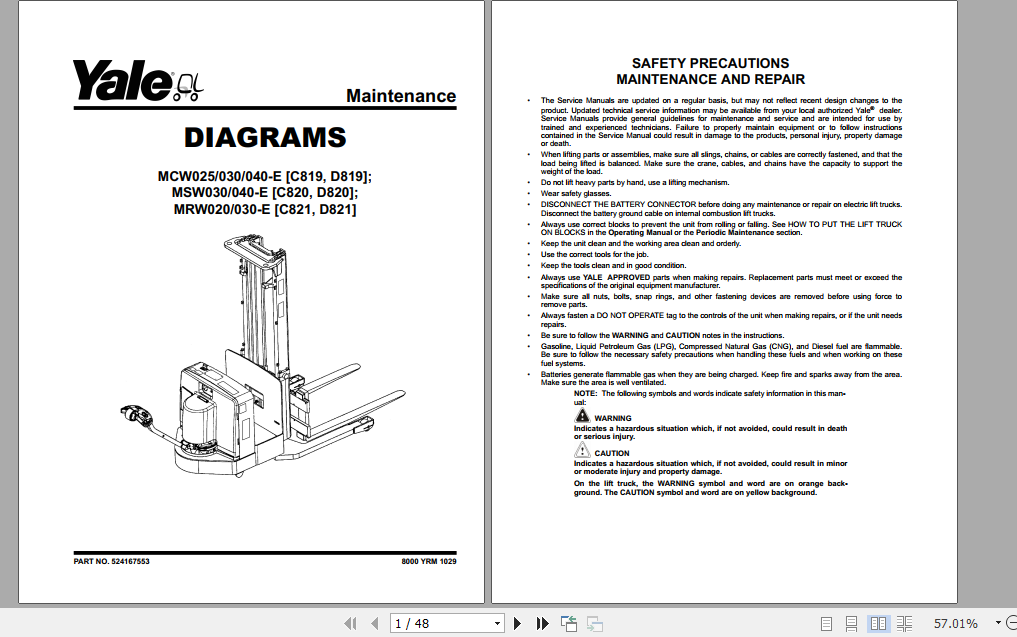Switch to single page view
The width and height of the screenshot is (1017, 637).
tap(826, 624)
